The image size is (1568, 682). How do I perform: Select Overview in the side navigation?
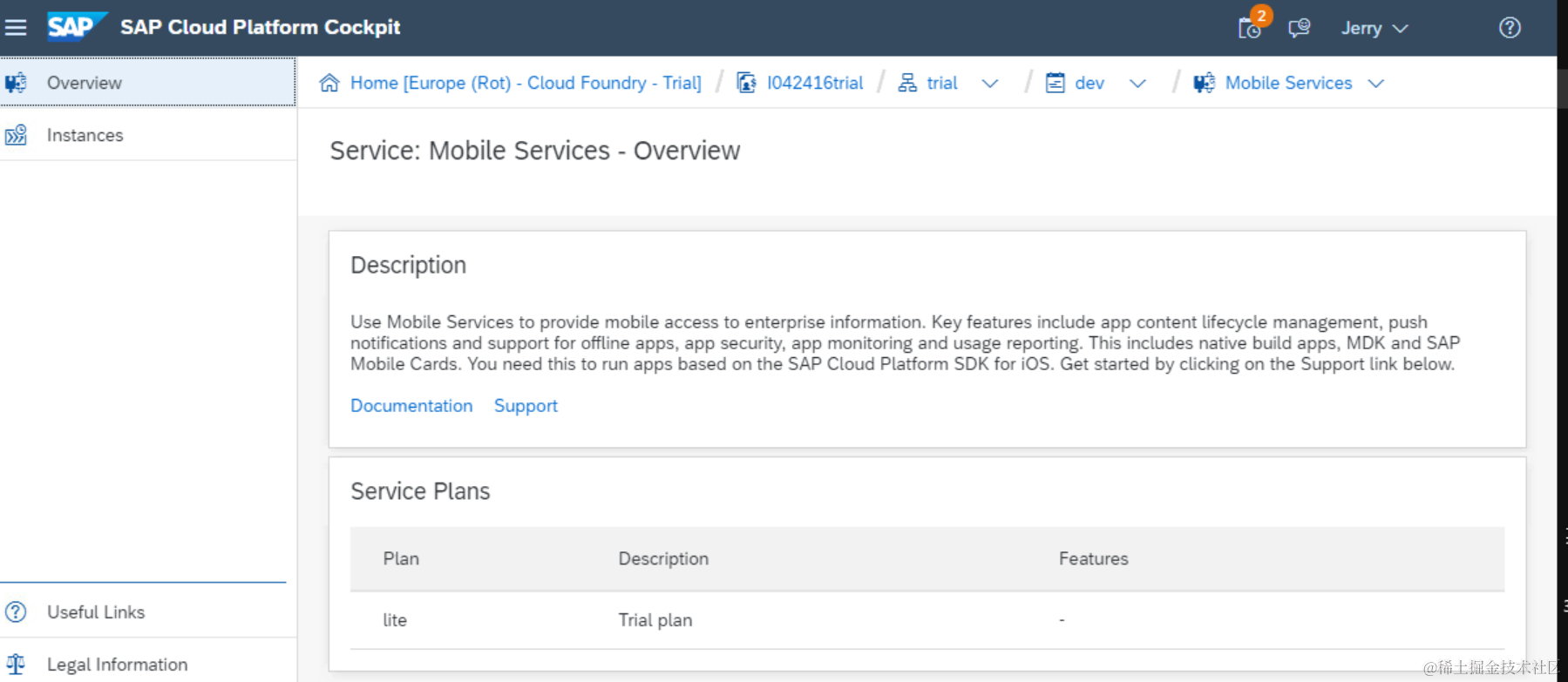pyautogui.click(x=85, y=83)
